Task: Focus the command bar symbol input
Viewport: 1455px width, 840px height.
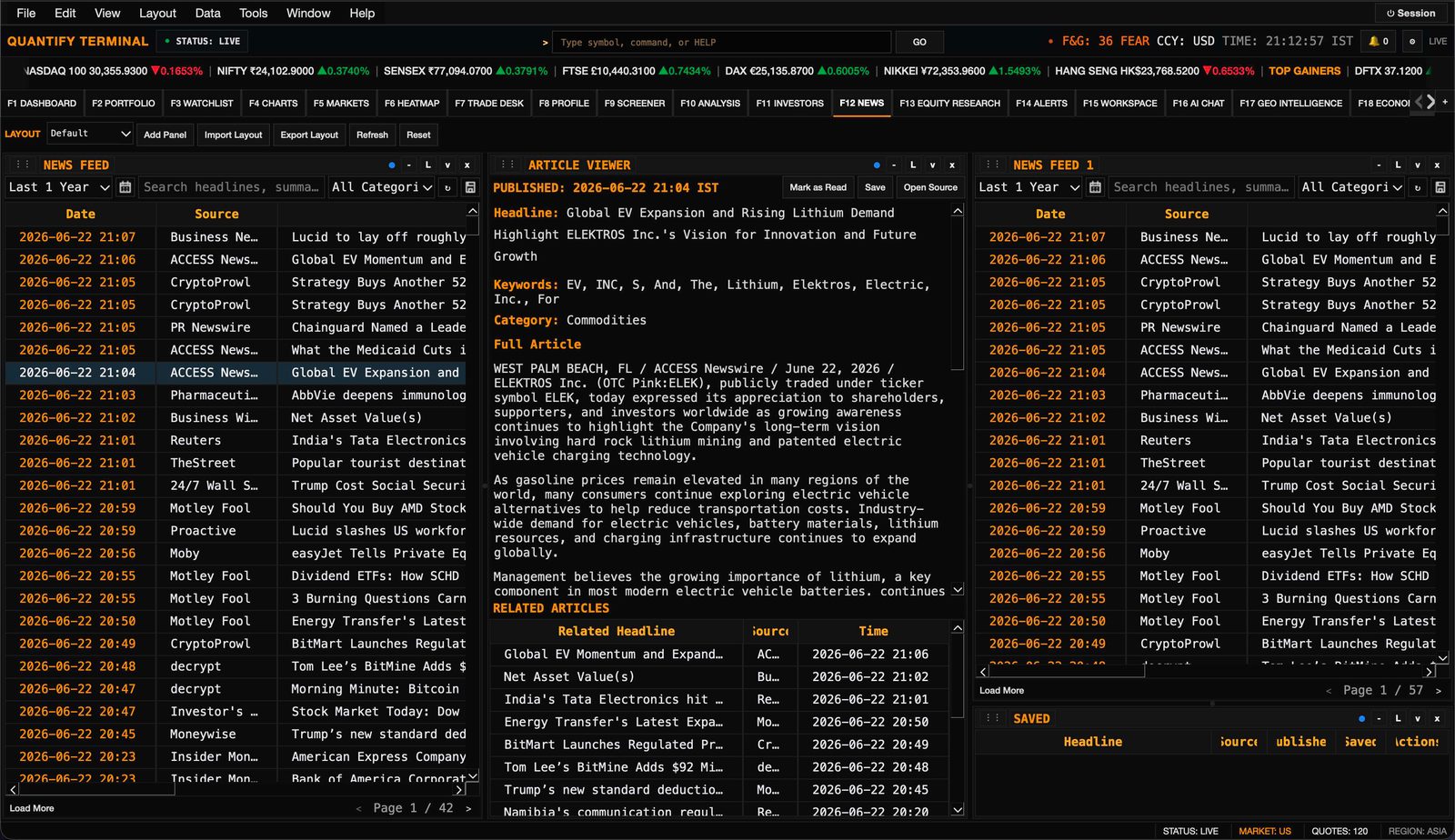Action: (x=722, y=42)
